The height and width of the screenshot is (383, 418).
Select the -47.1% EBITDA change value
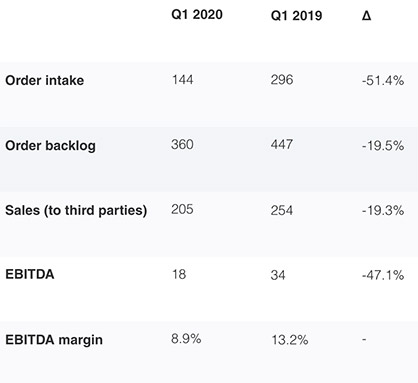coord(383,275)
